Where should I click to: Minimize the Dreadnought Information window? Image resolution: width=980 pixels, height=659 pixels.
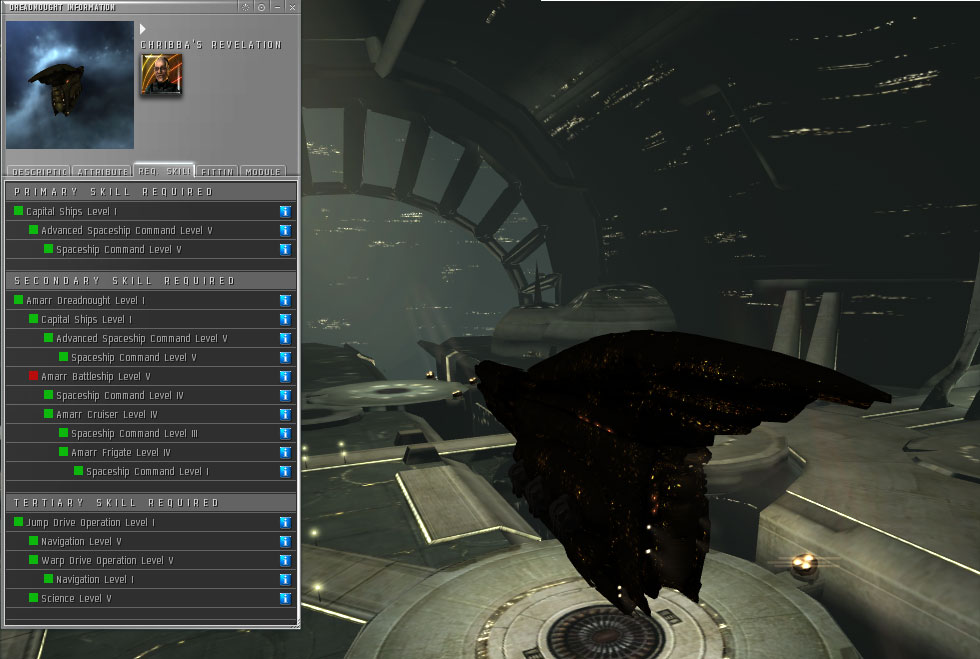coord(278,7)
